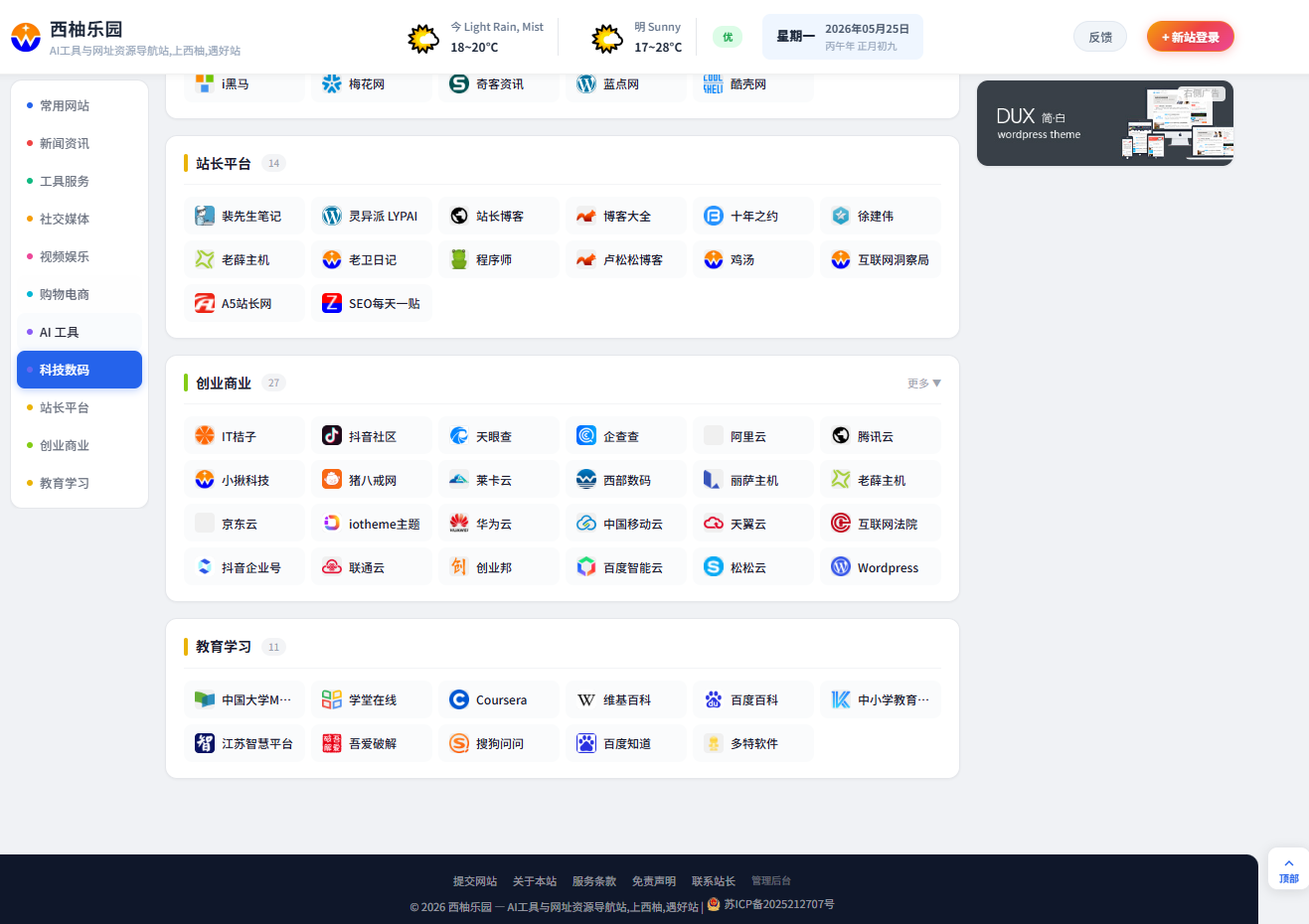Open the 互联网法院 icon

(841, 523)
